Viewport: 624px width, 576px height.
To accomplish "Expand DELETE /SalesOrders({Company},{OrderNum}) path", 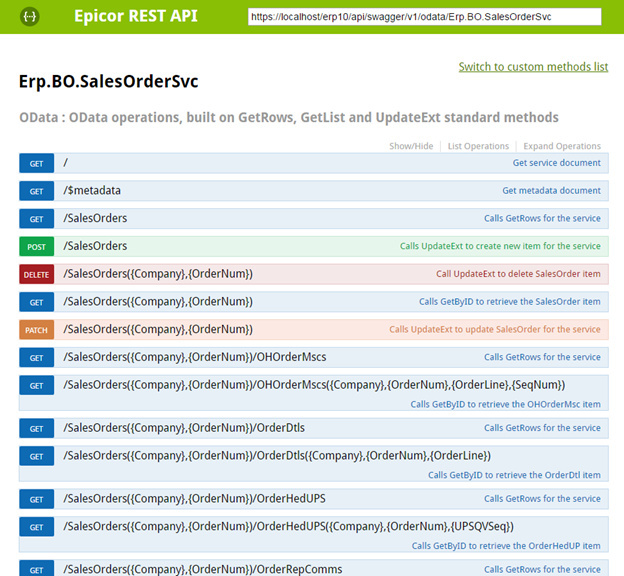I will (x=158, y=274).
